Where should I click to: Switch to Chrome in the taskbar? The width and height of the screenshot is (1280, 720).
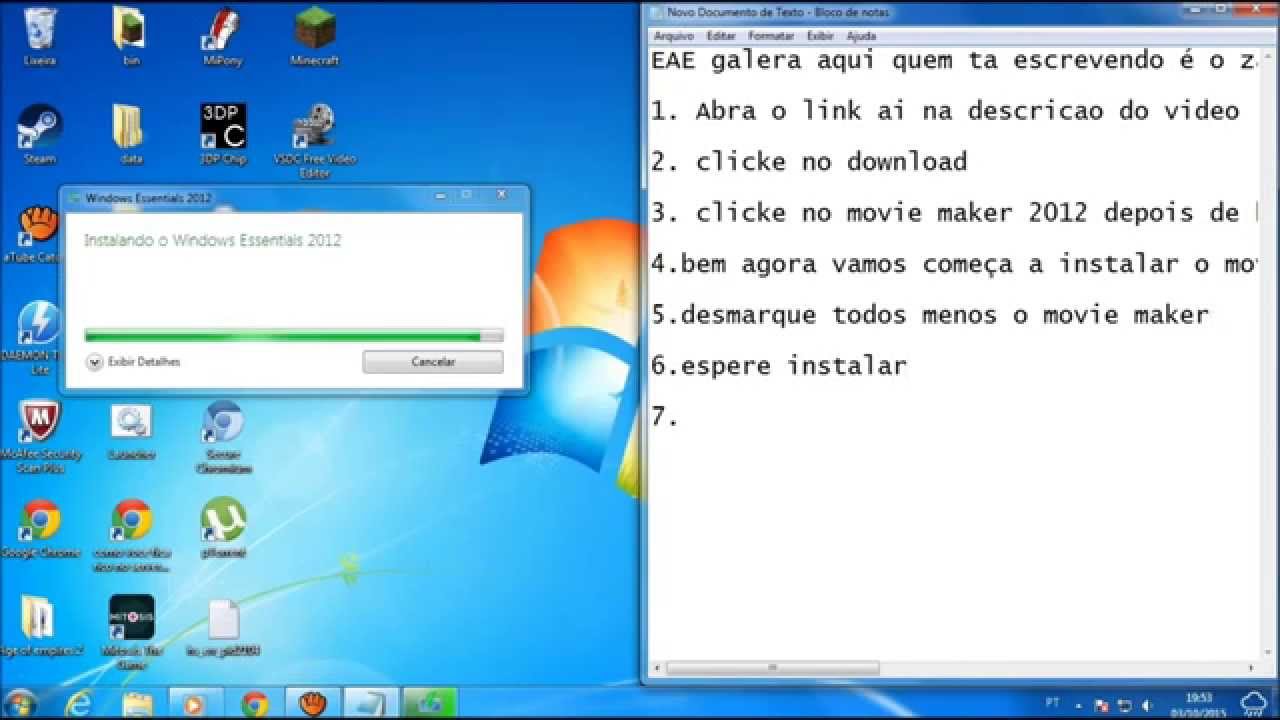[254, 704]
